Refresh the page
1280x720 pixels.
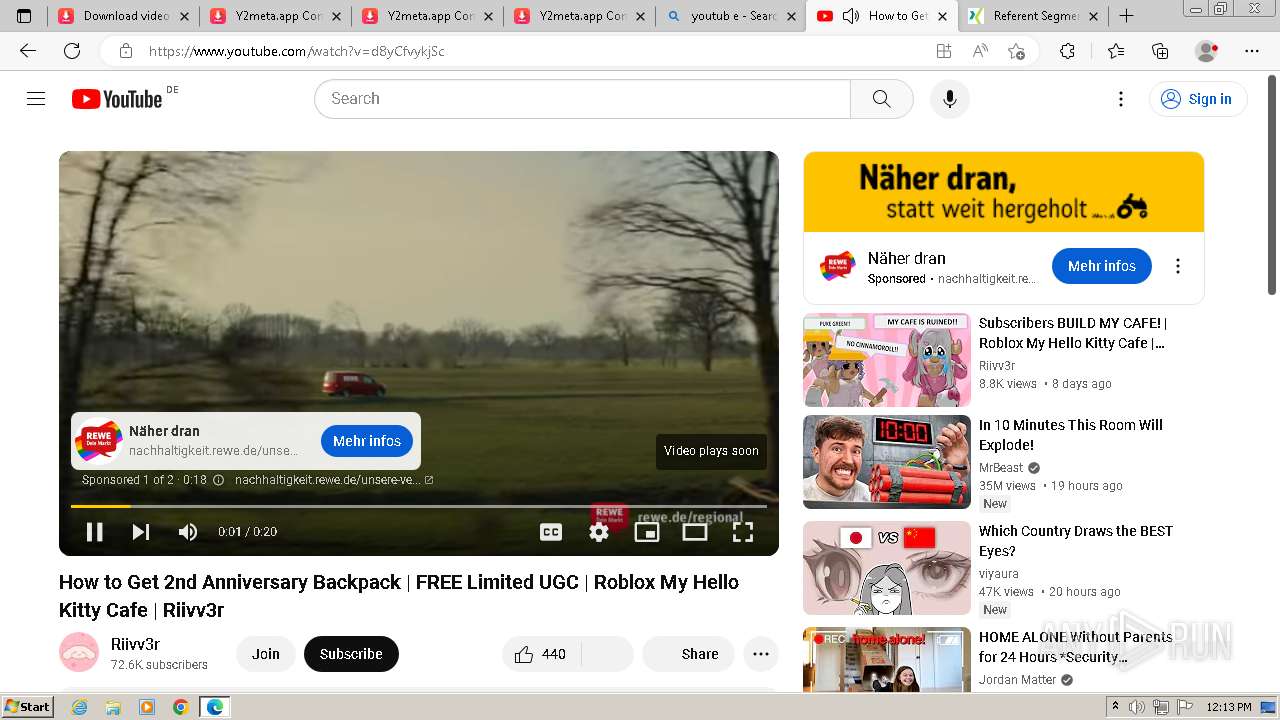click(72, 51)
